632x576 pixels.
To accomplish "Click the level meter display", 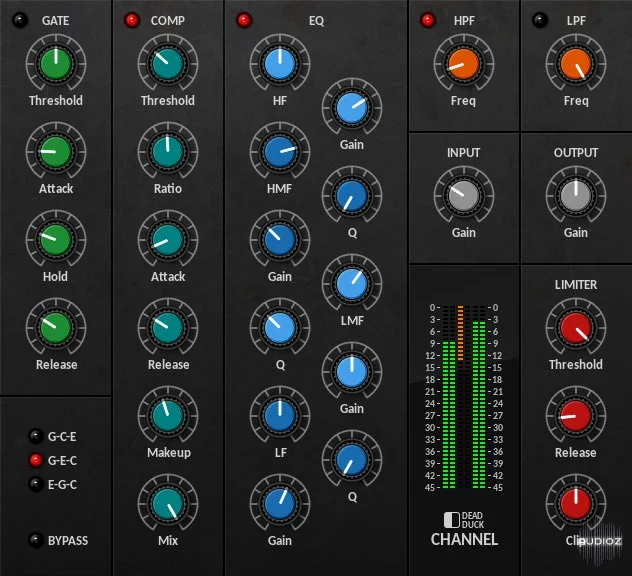I will [x=464, y=397].
